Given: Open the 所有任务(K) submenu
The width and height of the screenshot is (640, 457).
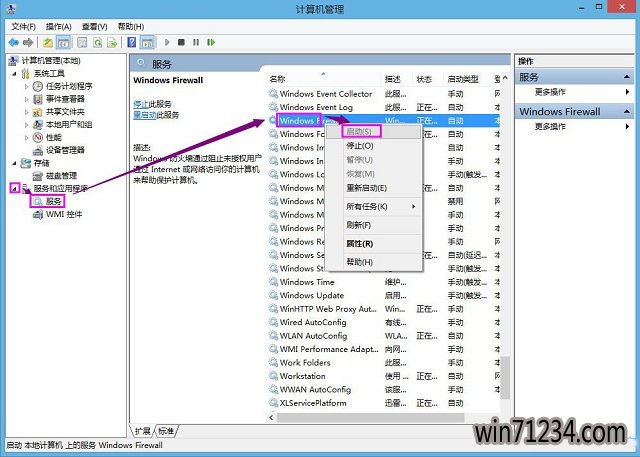Looking at the screenshot, I should coord(374,206).
